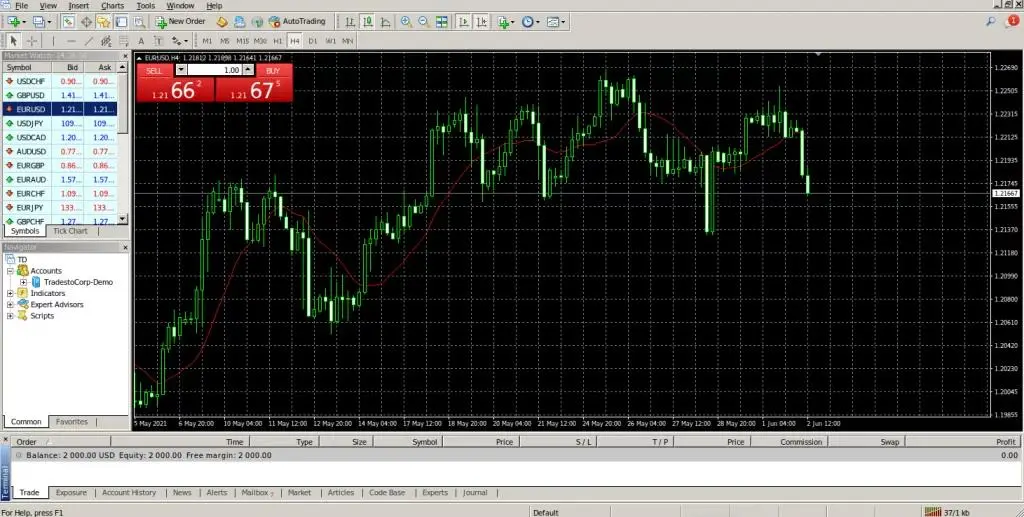Switch chart to line chart type
Image resolution: width=1024 pixels, height=517 pixels.
385,22
